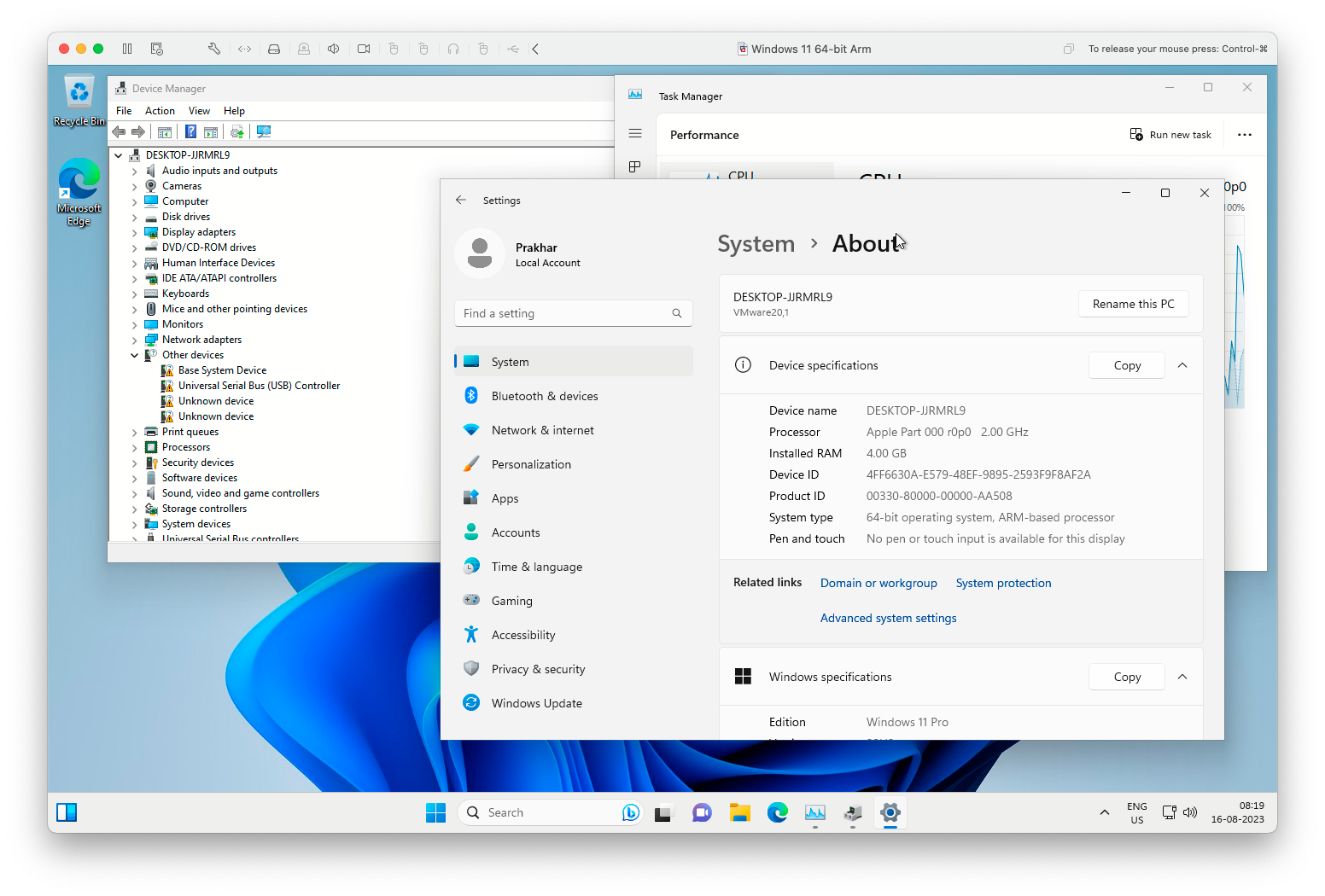Image resolution: width=1325 pixels, height=896 pixels.
Task: Click the sound speaker icon in VMware toolbar
Action: click(x=334, y=49)
